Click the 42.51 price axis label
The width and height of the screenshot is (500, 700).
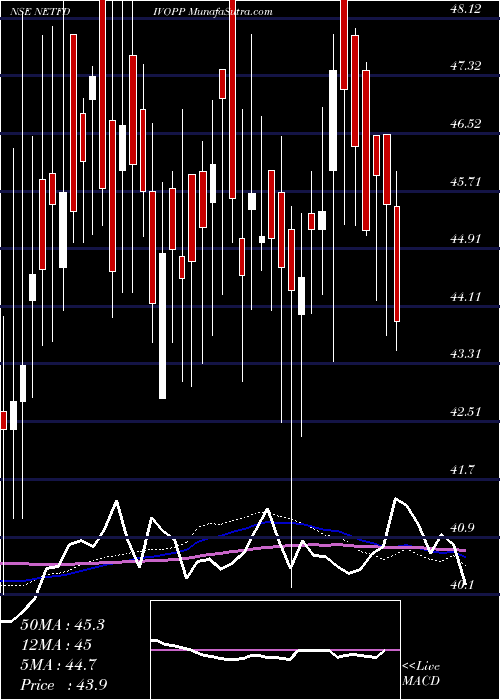466,412
